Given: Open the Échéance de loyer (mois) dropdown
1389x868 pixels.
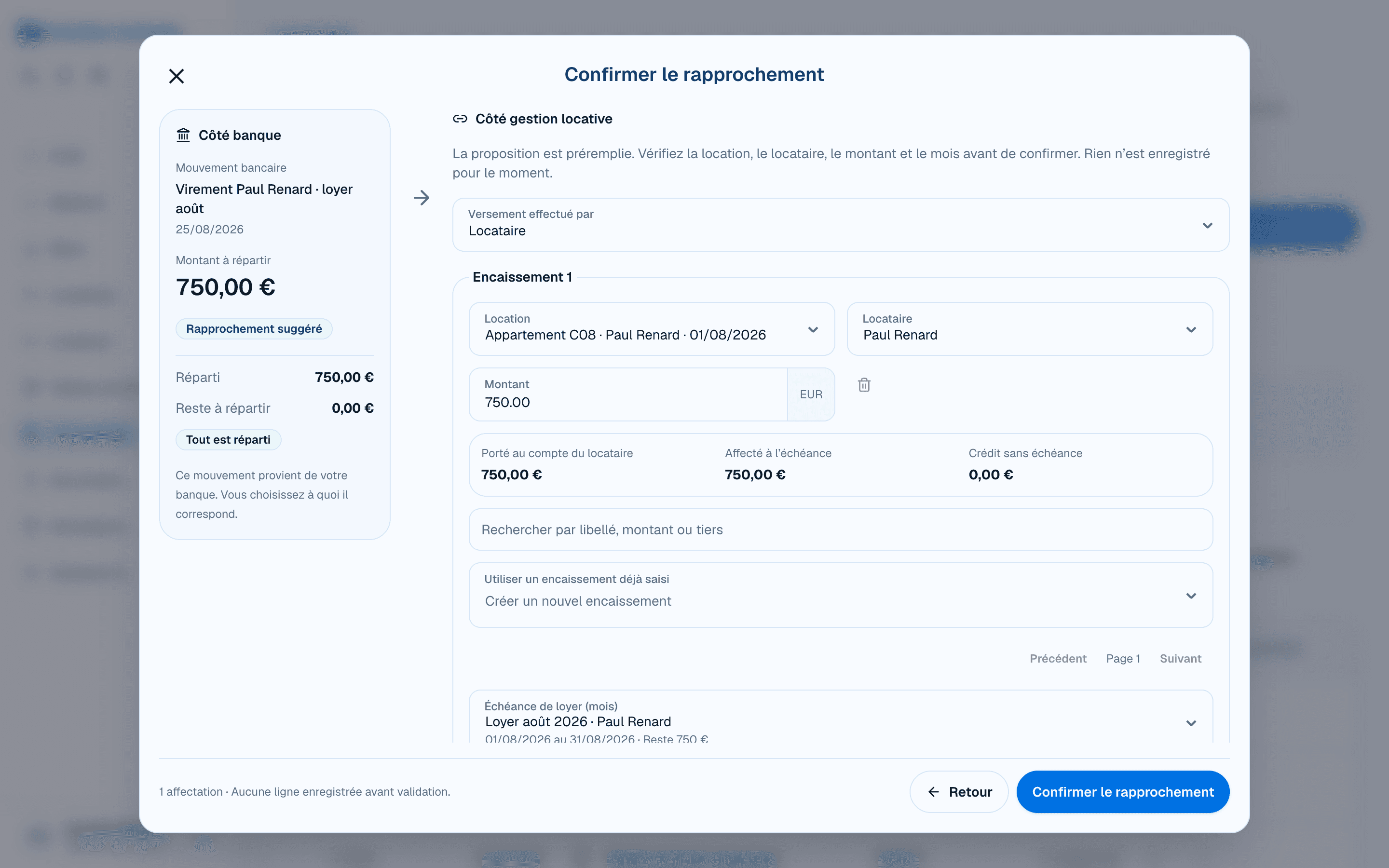Looking at the screenshot, I should [x=840, y=718].
